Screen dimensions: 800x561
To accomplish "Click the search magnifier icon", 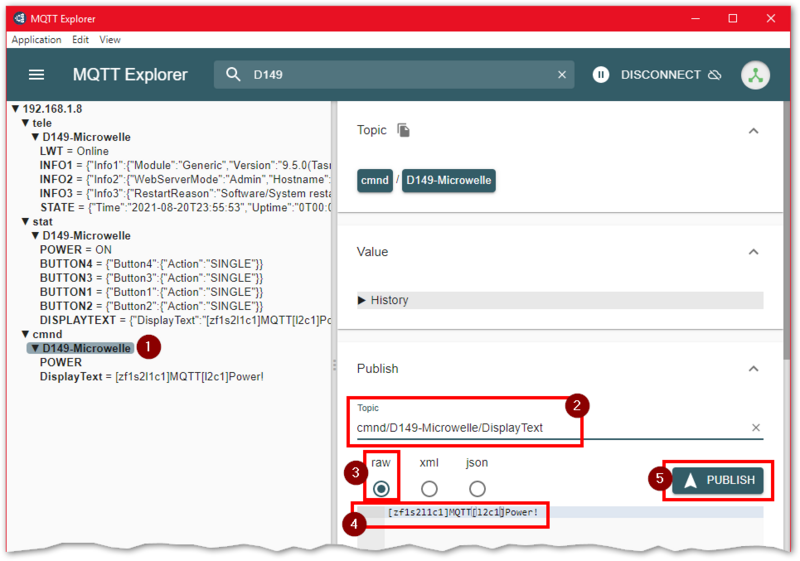I will click(x=234, y=75).
